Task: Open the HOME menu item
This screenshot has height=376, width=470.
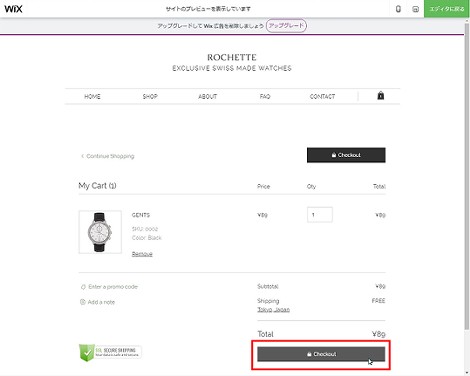Action: click(x=92, y=97)
